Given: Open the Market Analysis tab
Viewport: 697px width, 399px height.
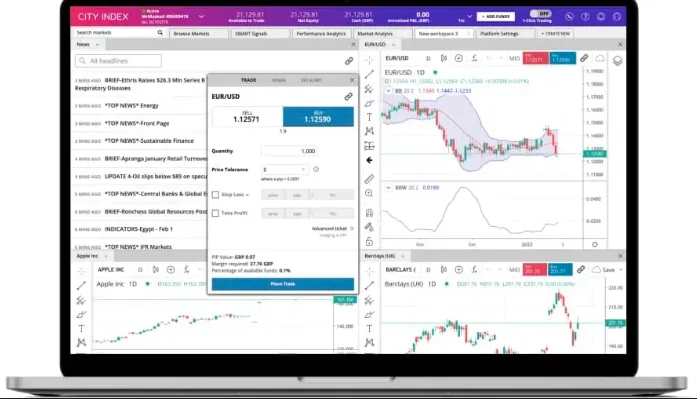Looking at the screenshot, I should click(382, 34).
